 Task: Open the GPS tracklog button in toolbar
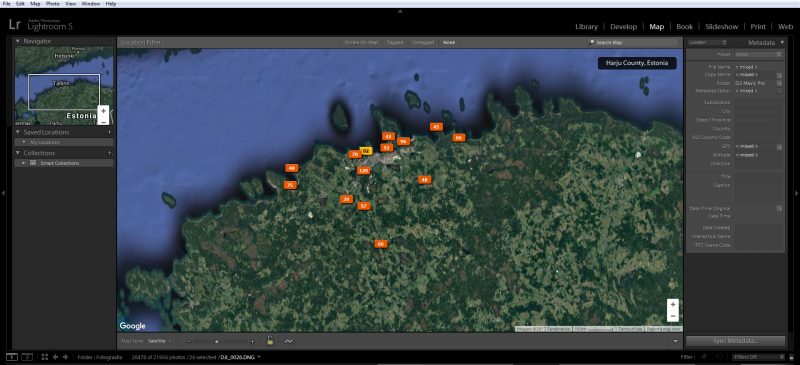coord(288,341)
